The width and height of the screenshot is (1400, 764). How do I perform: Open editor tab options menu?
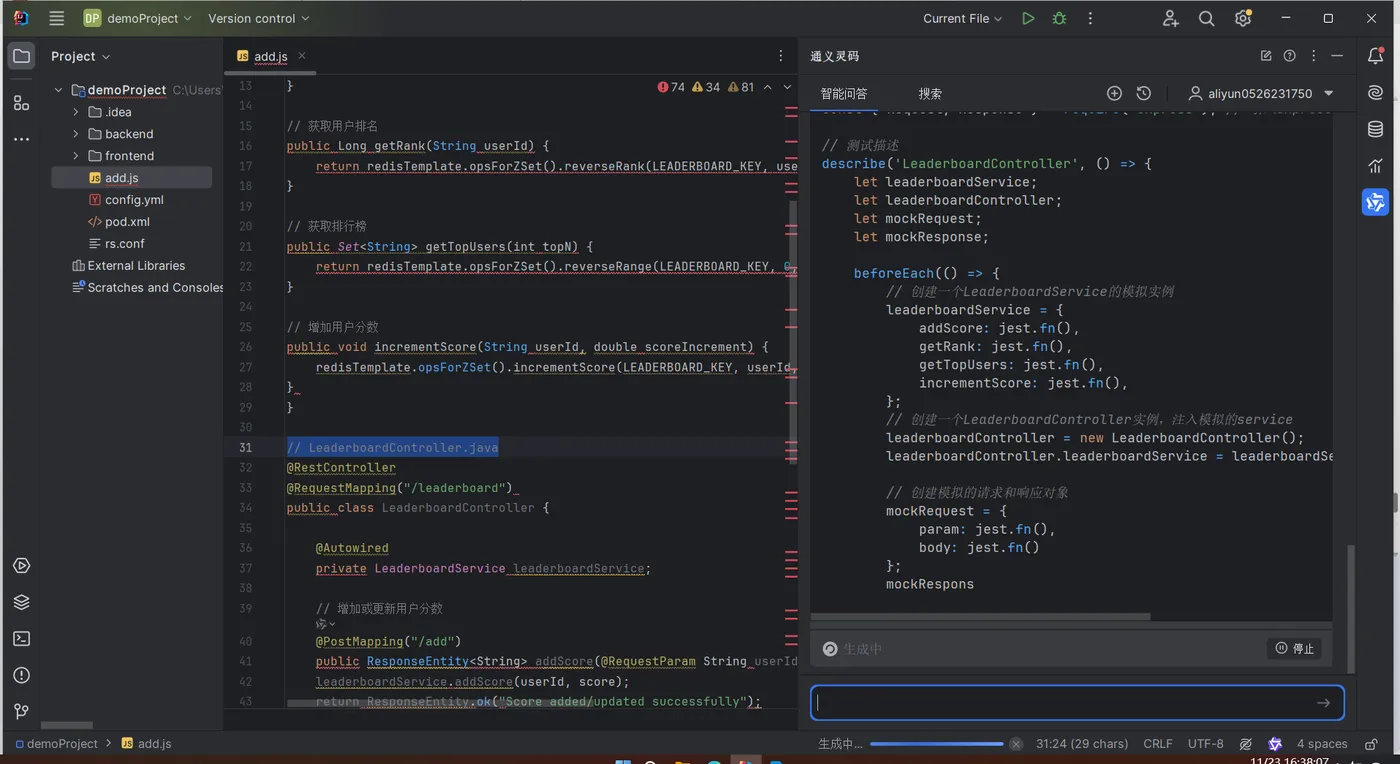(x=781, y=56)
